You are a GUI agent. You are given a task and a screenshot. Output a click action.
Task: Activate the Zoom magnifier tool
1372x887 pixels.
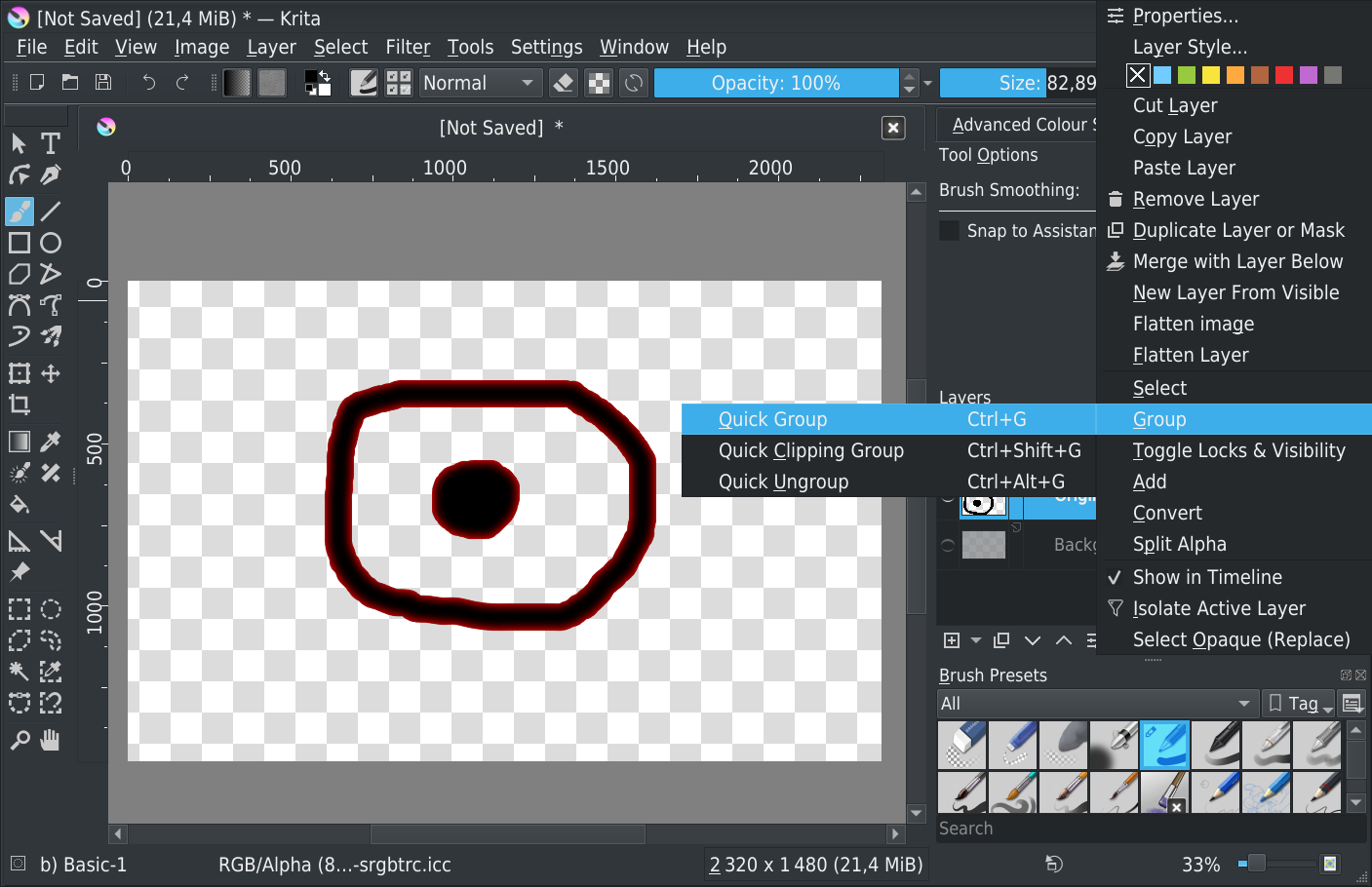(19, 741)
